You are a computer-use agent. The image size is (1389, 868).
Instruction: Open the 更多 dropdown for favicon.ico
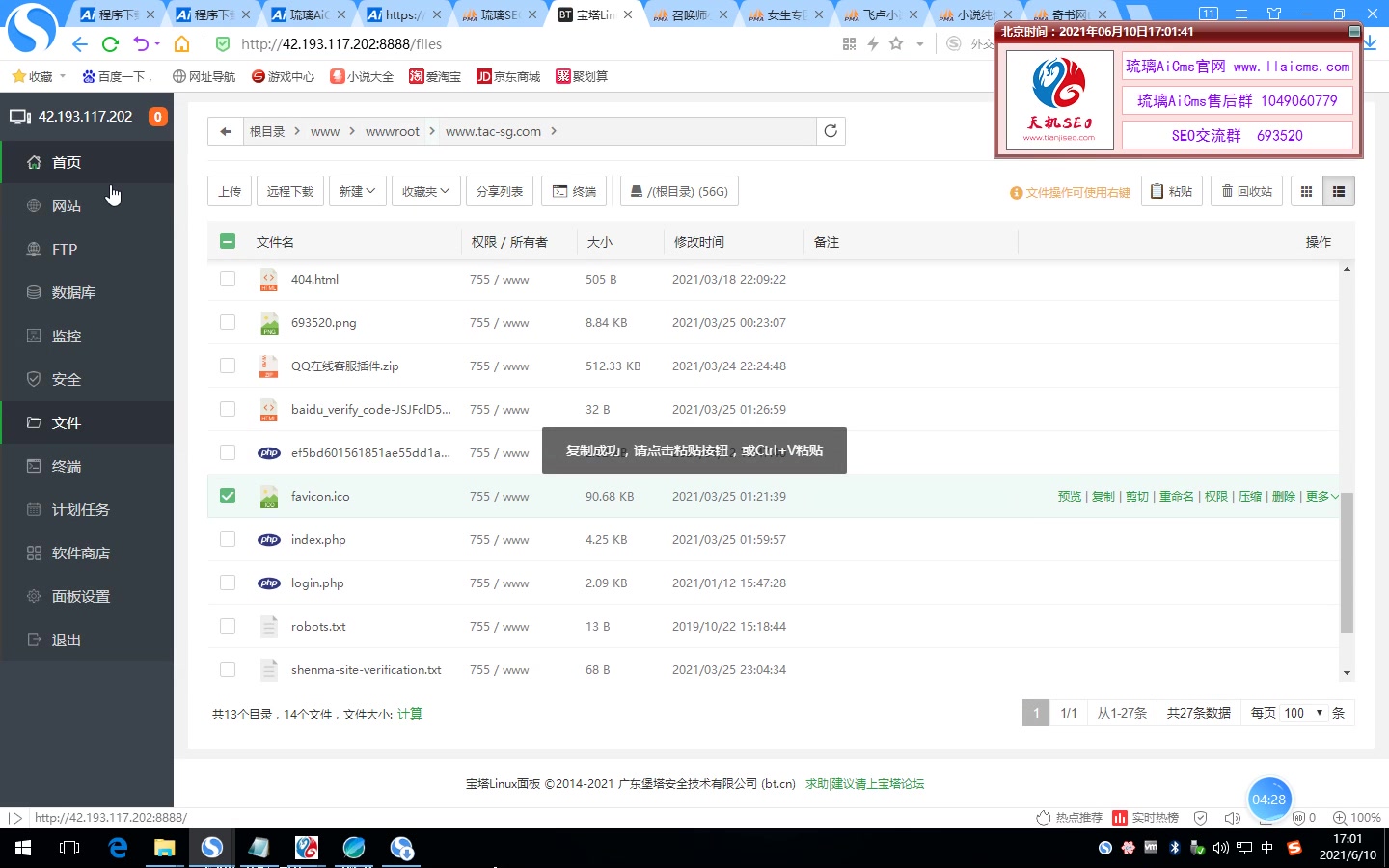click(1321, 496)
